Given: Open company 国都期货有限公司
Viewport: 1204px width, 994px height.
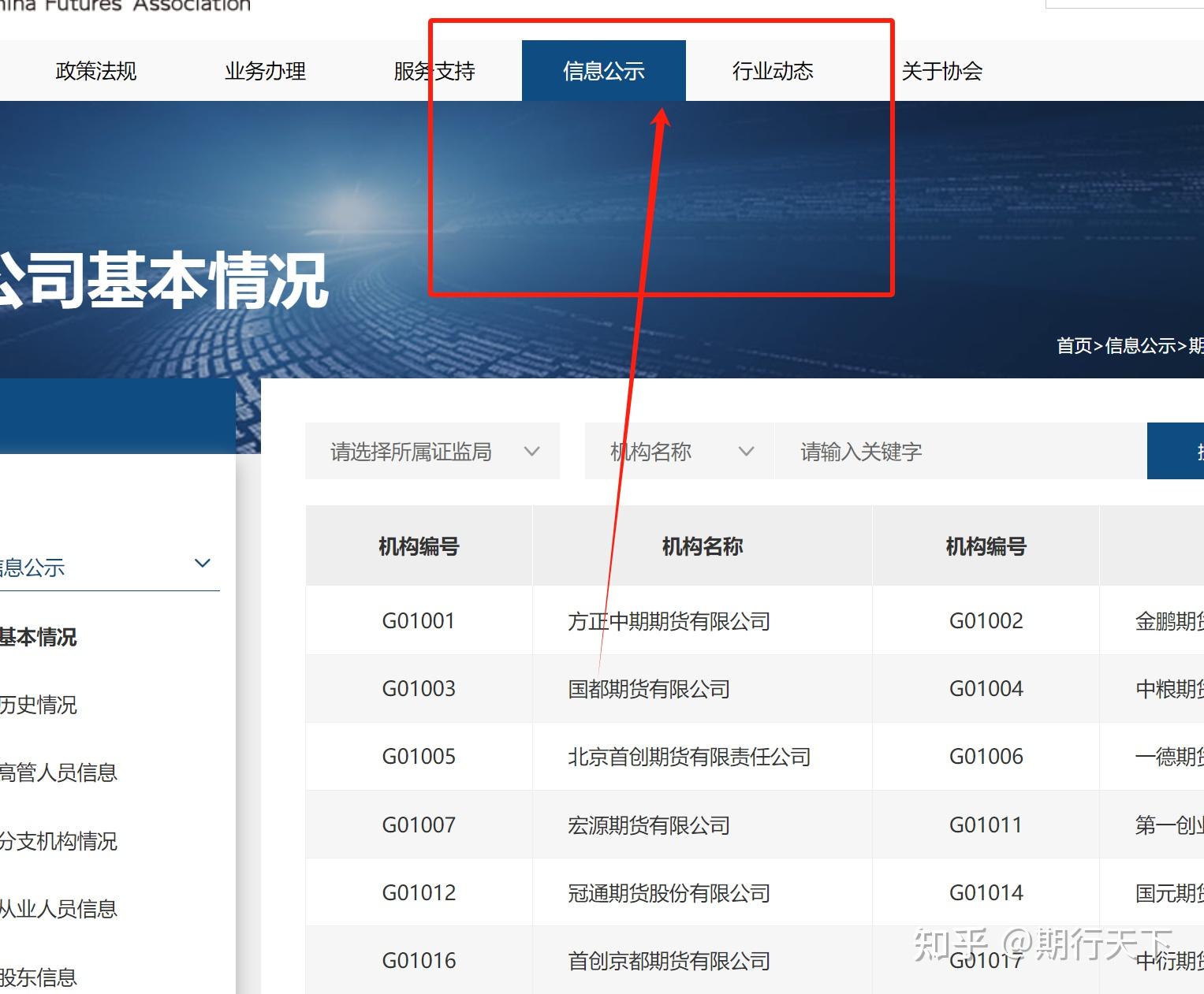Looking at the screenshot, I should [649, 689].
